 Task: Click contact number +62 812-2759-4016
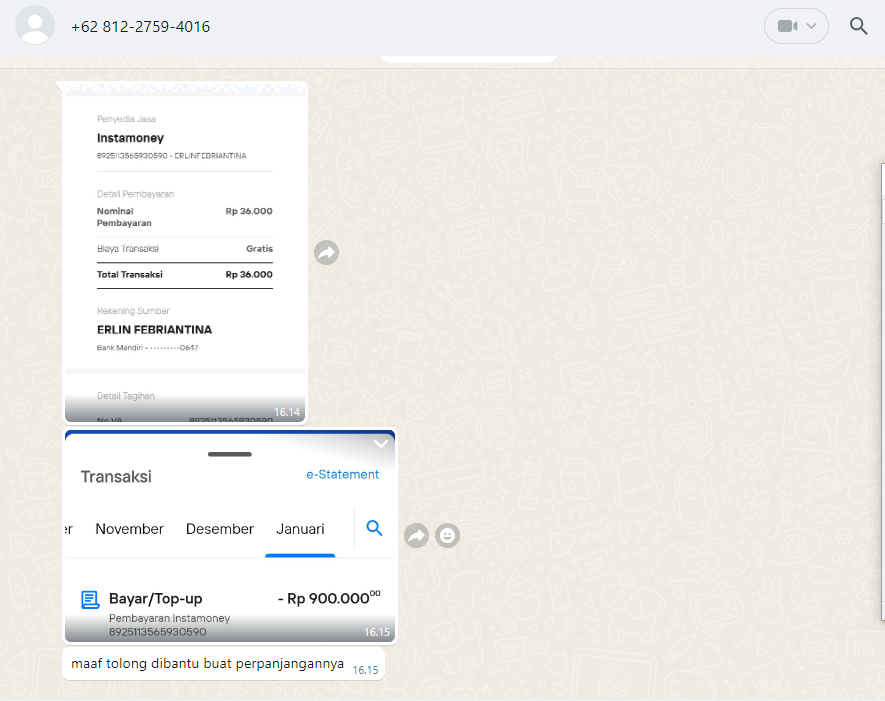pos(141,27)
